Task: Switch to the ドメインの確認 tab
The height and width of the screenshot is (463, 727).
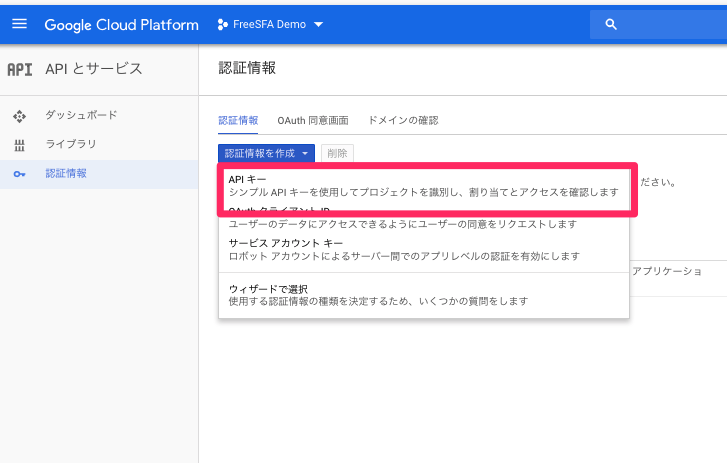Action: [403, 120]
